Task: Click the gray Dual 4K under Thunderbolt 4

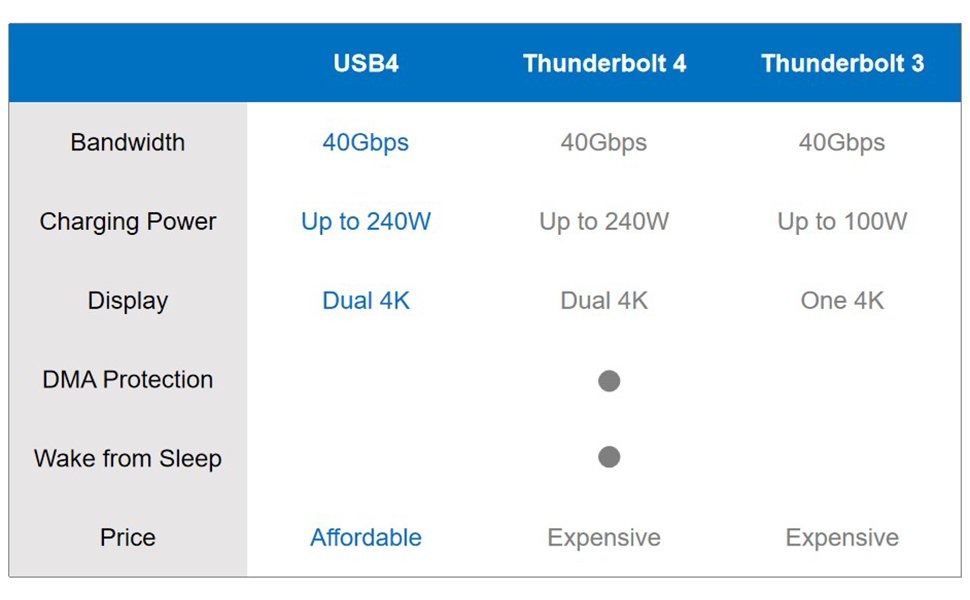Action: pyautogui.click(x=604, y=300)
